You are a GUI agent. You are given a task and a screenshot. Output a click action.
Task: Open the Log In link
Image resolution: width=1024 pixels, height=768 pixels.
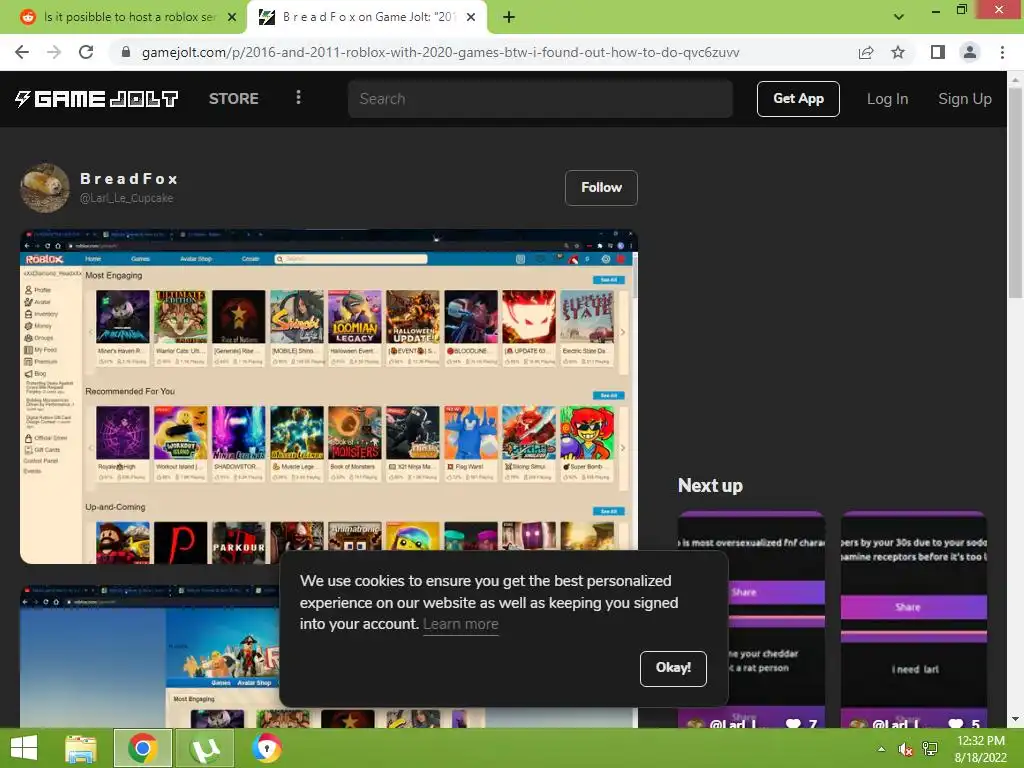tap(887, 99)
